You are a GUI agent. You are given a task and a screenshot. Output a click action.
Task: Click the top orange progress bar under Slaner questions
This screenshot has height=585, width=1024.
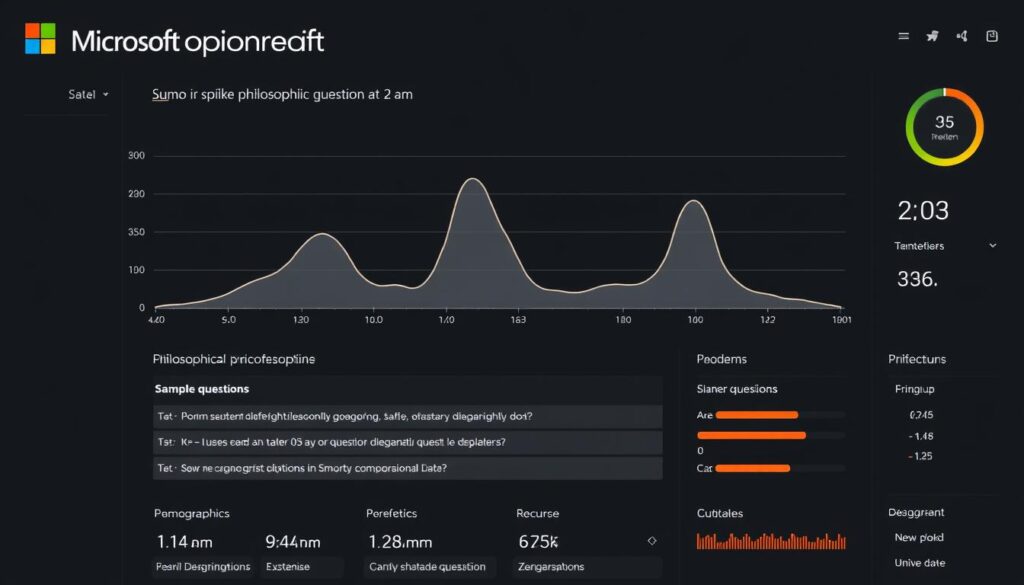755,414
